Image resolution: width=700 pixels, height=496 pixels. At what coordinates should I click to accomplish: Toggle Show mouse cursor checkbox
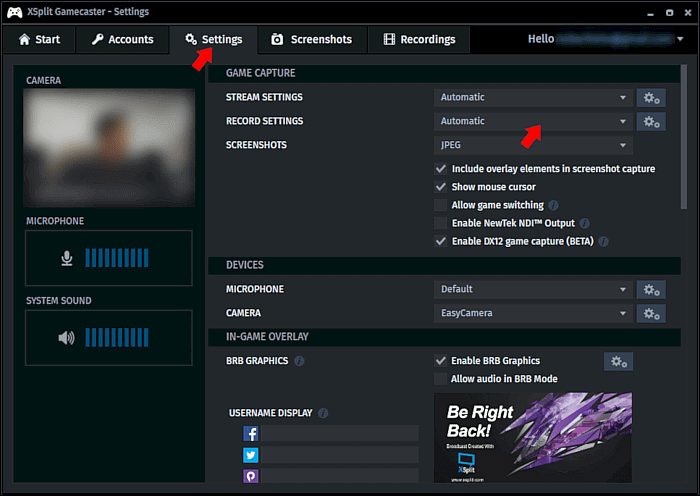441,187
